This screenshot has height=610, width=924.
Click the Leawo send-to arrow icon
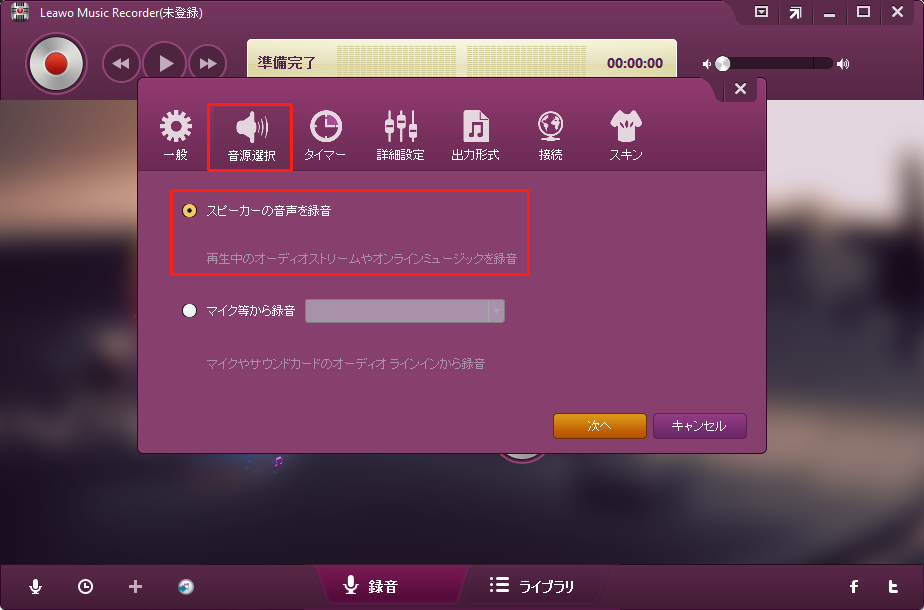tap(797, 13)
